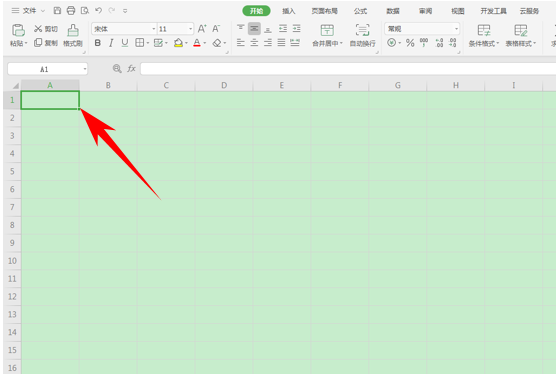Toggle Bold formatting
This screenshot has width=557, height=374.
click(x=98, y=43)
